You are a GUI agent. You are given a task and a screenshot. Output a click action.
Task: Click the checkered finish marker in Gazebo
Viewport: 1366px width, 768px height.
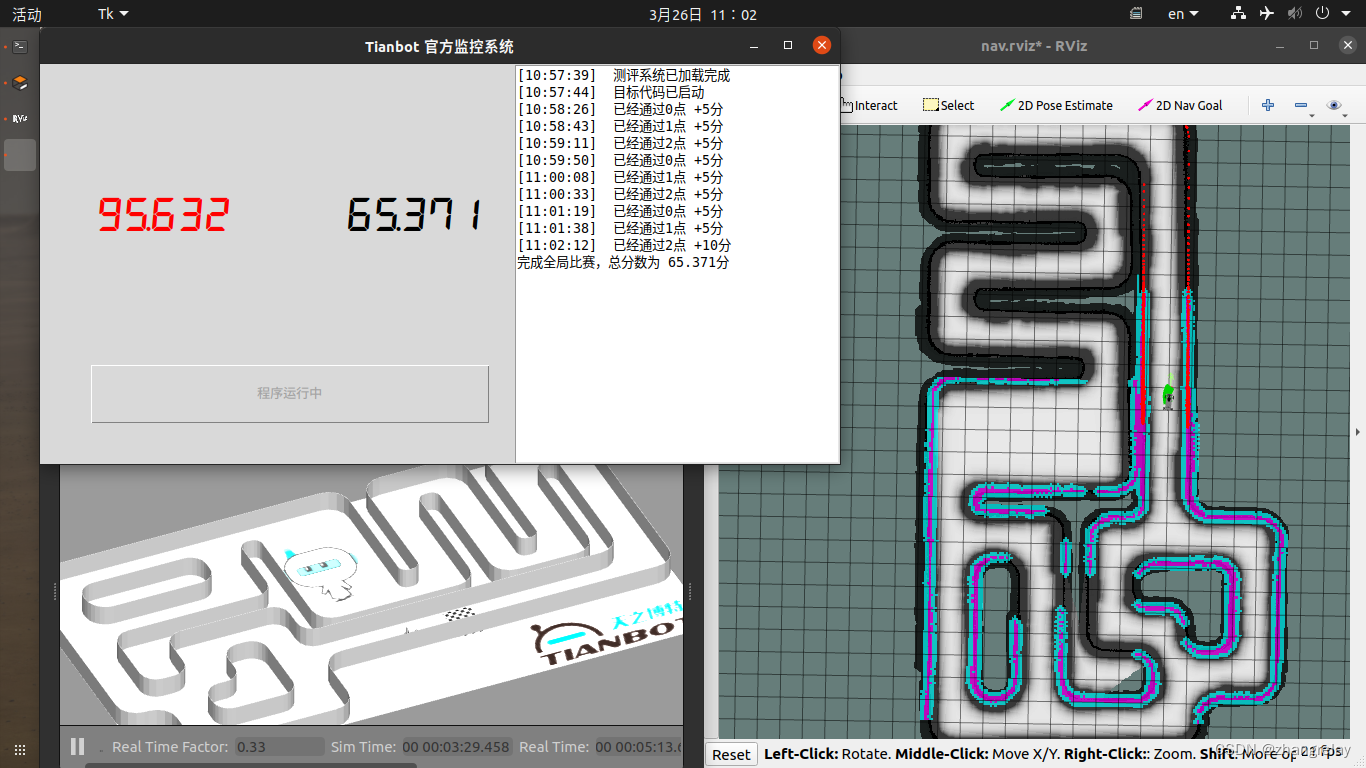click(x=458, y=614)
